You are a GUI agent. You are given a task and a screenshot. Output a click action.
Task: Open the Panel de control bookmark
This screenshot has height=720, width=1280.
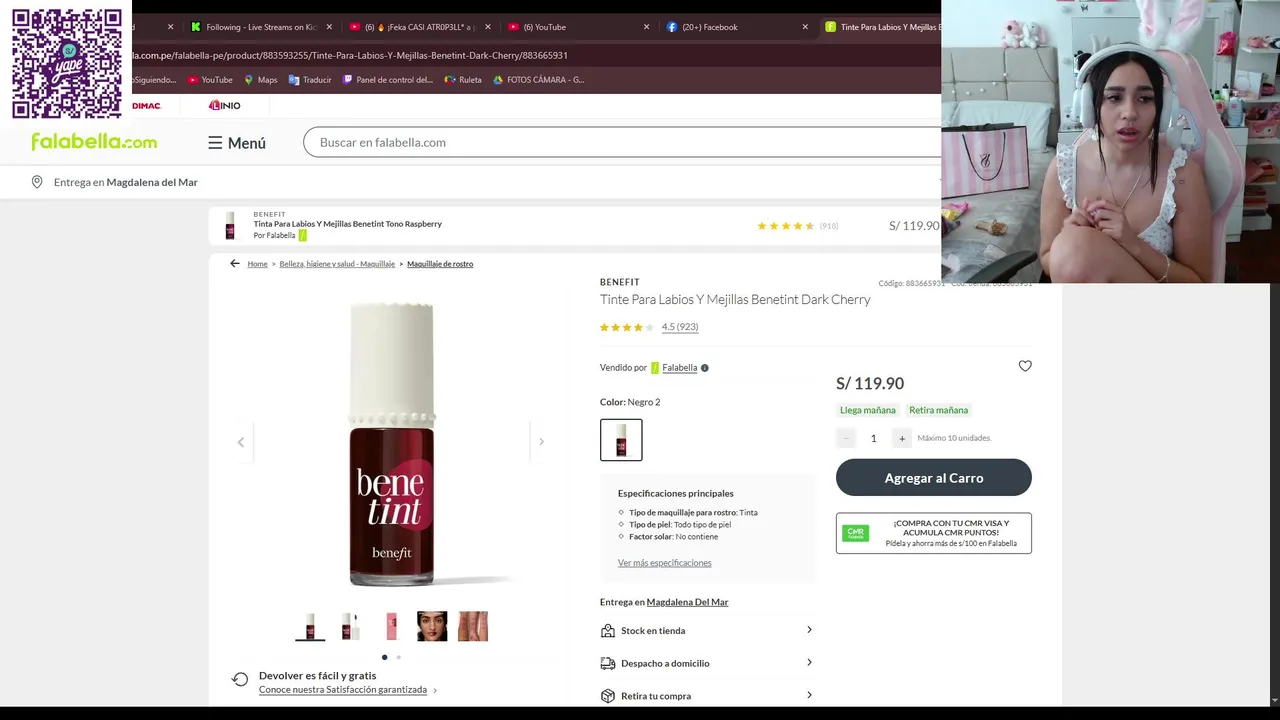pyautogui.click(x=388, y=80)
